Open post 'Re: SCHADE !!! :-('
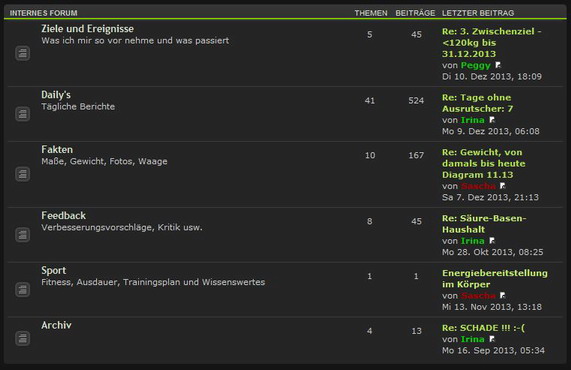Viewport: 571px width, 370px height. pos(483,328)
